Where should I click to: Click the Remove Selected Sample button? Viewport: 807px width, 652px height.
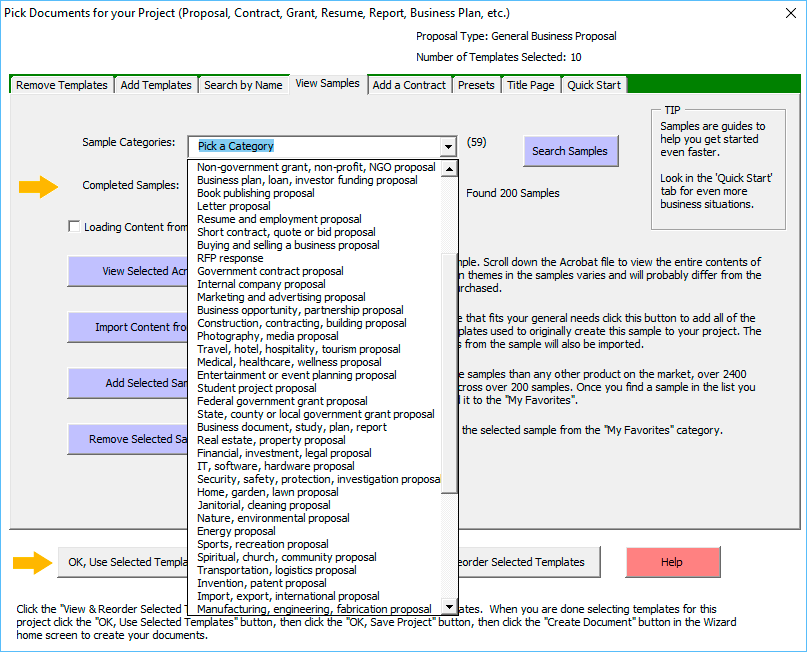point(128,439)
